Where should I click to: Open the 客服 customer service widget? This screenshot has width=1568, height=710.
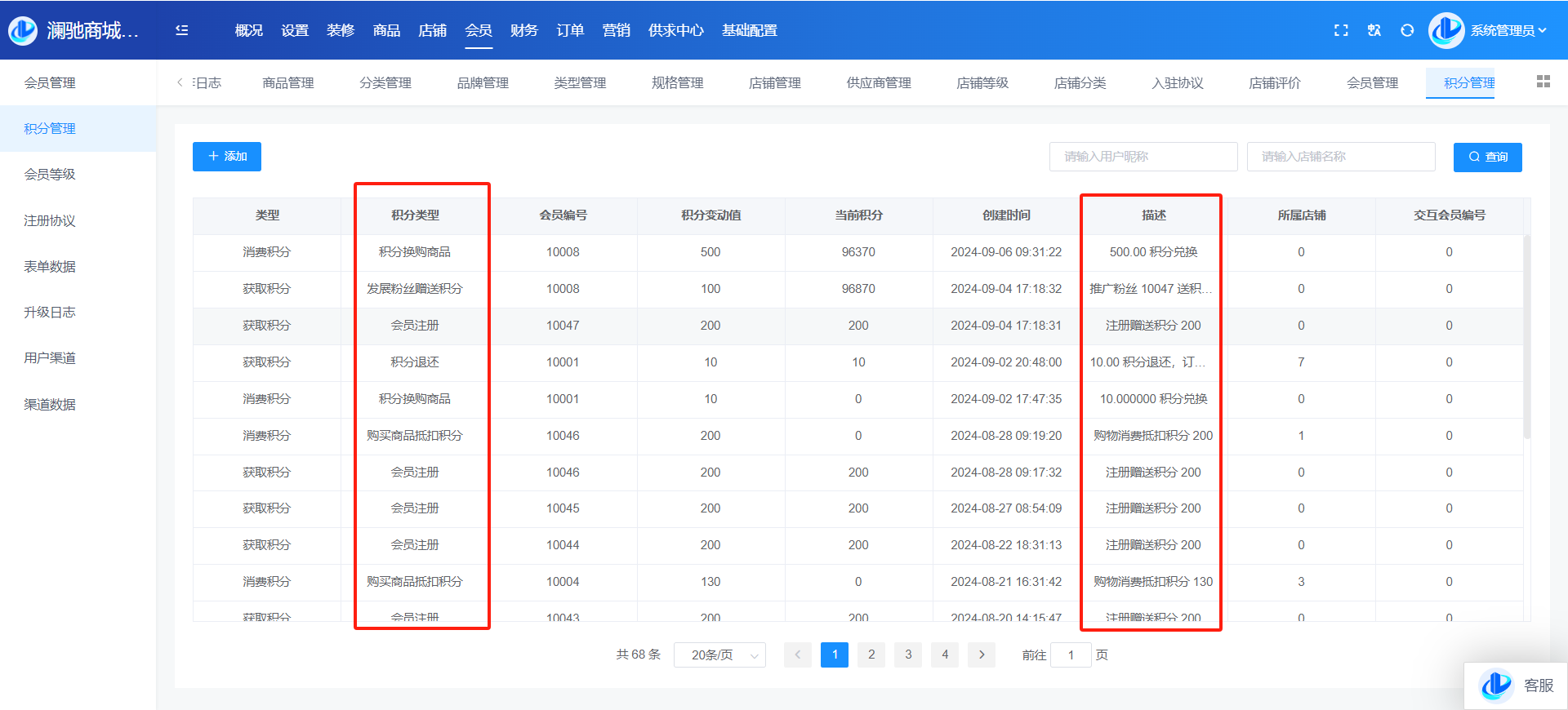1517,686
